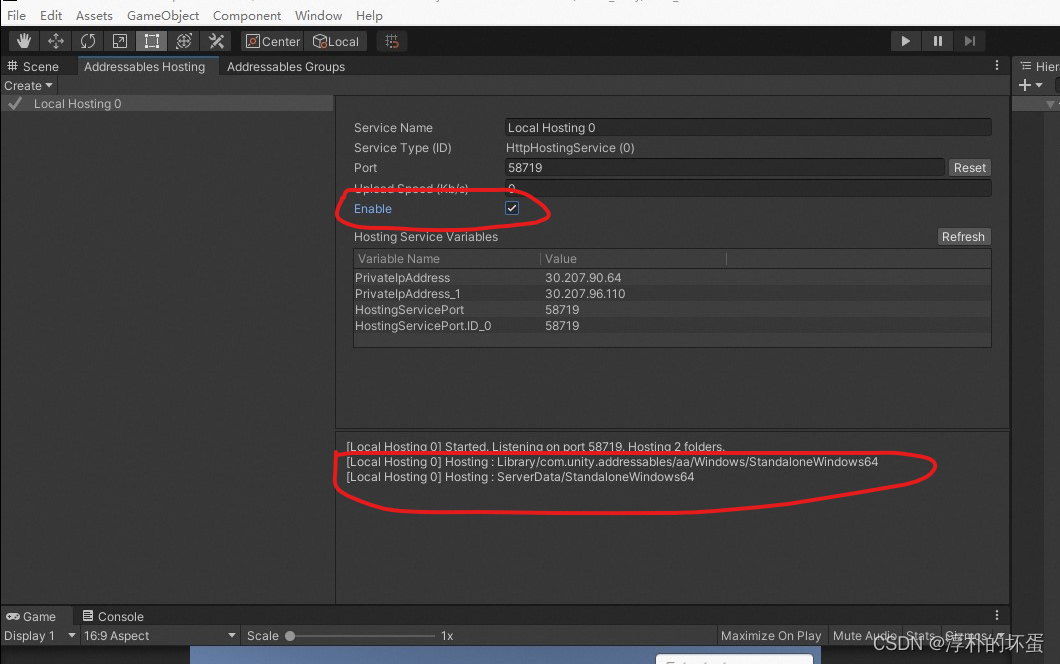Pause the game with the Pause button
Image resolution: width=1060 pixels, height=664 pixels.
pos(937,40)
